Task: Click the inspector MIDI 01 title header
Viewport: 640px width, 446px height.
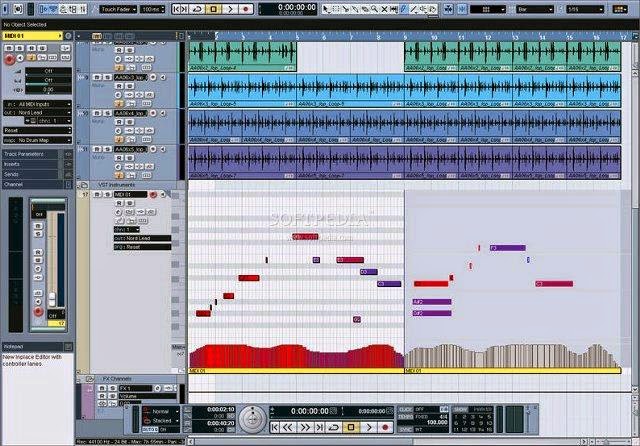Action: click(32, 36)
